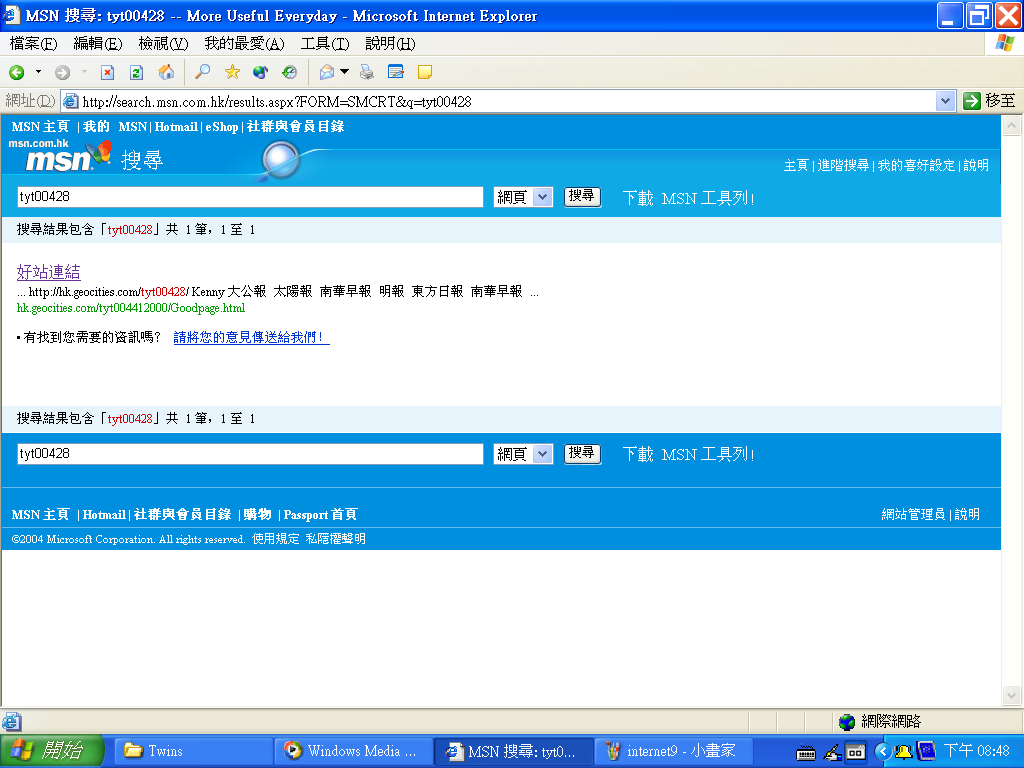The height and width of the screenshot is (768, 1024).
Task: Open the 工具(T) menu
Action: tap(325, 44)
